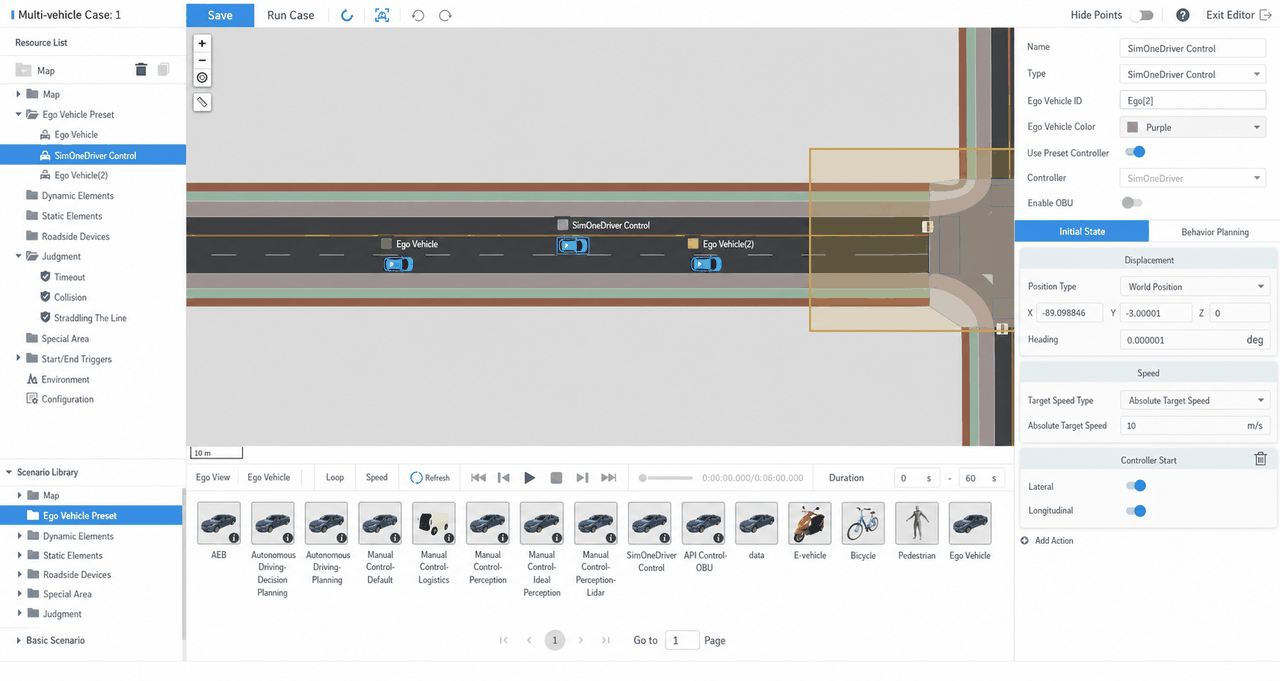Screen dimensions: 1280x681
Task: Select the E-vehicle scooter thumbnail
Action: pos(810,523)
